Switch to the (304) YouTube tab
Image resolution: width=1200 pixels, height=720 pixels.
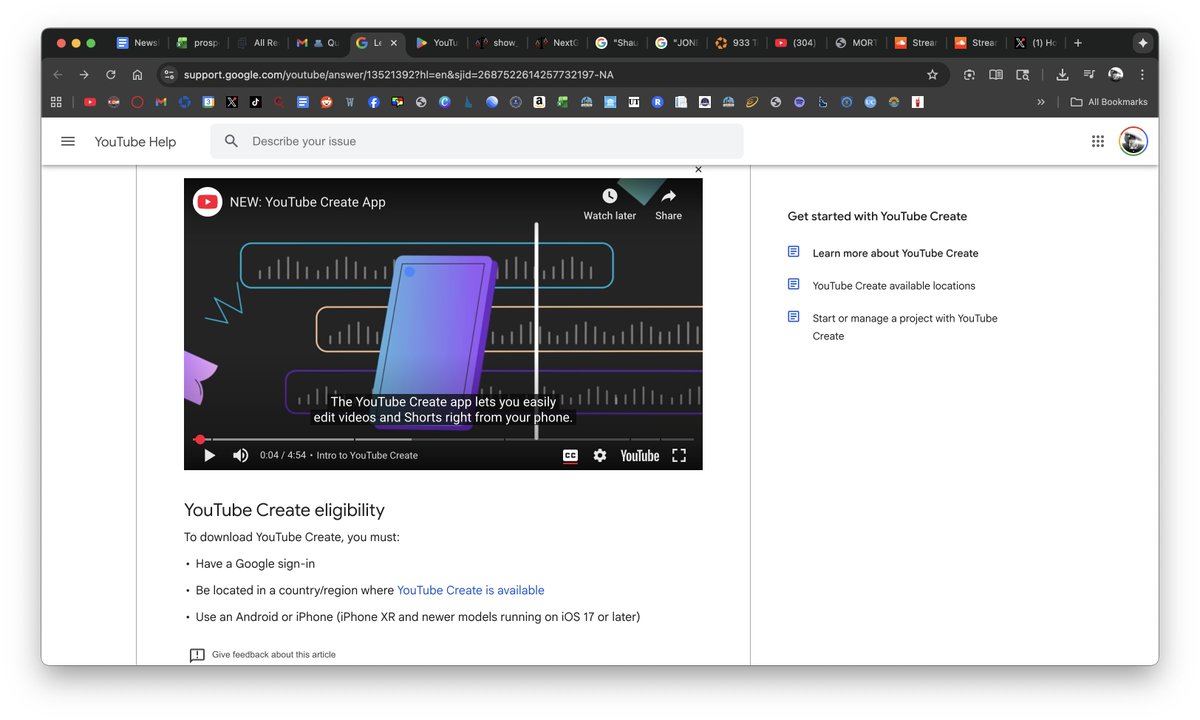pos(796,43)
